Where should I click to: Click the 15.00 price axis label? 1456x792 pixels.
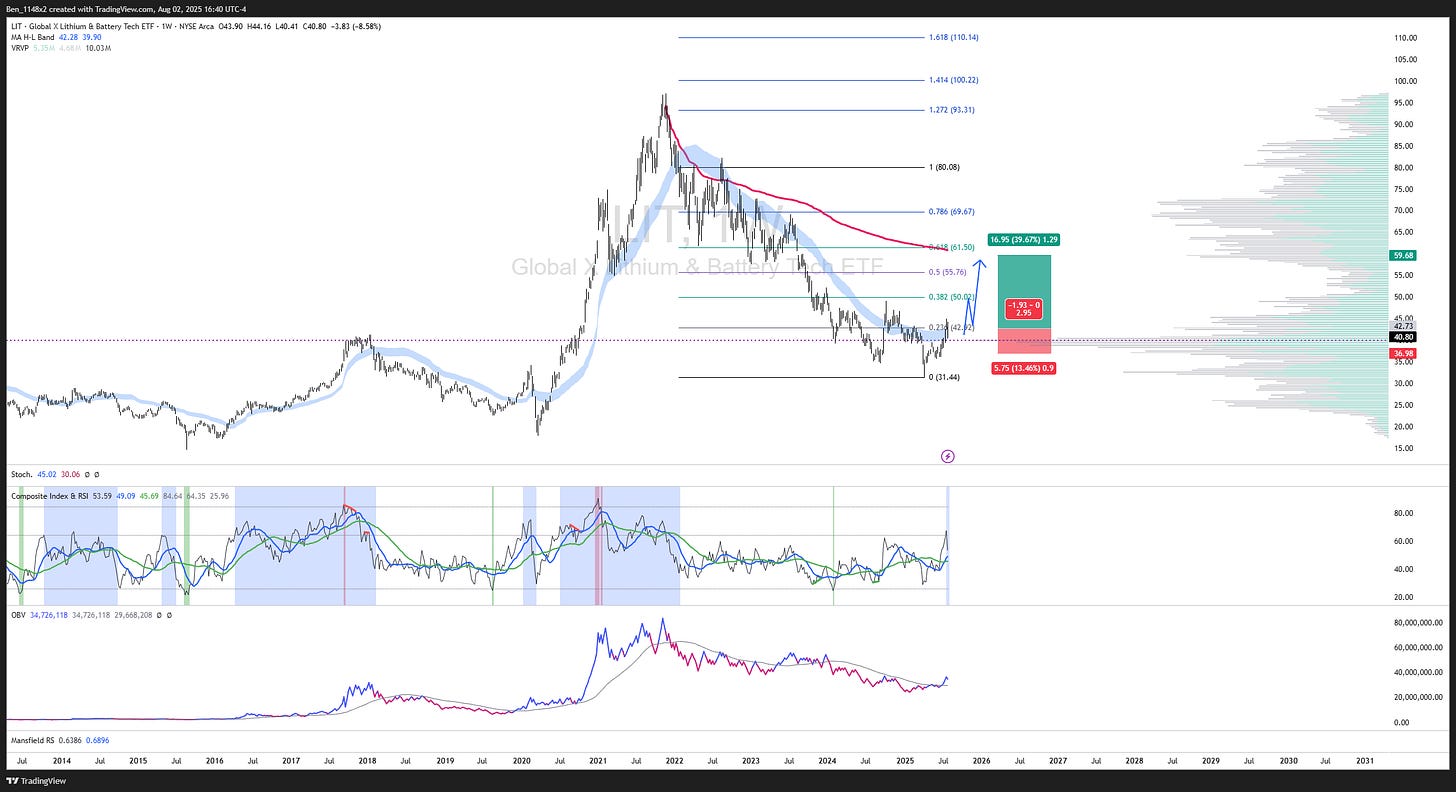(1403, 448)
